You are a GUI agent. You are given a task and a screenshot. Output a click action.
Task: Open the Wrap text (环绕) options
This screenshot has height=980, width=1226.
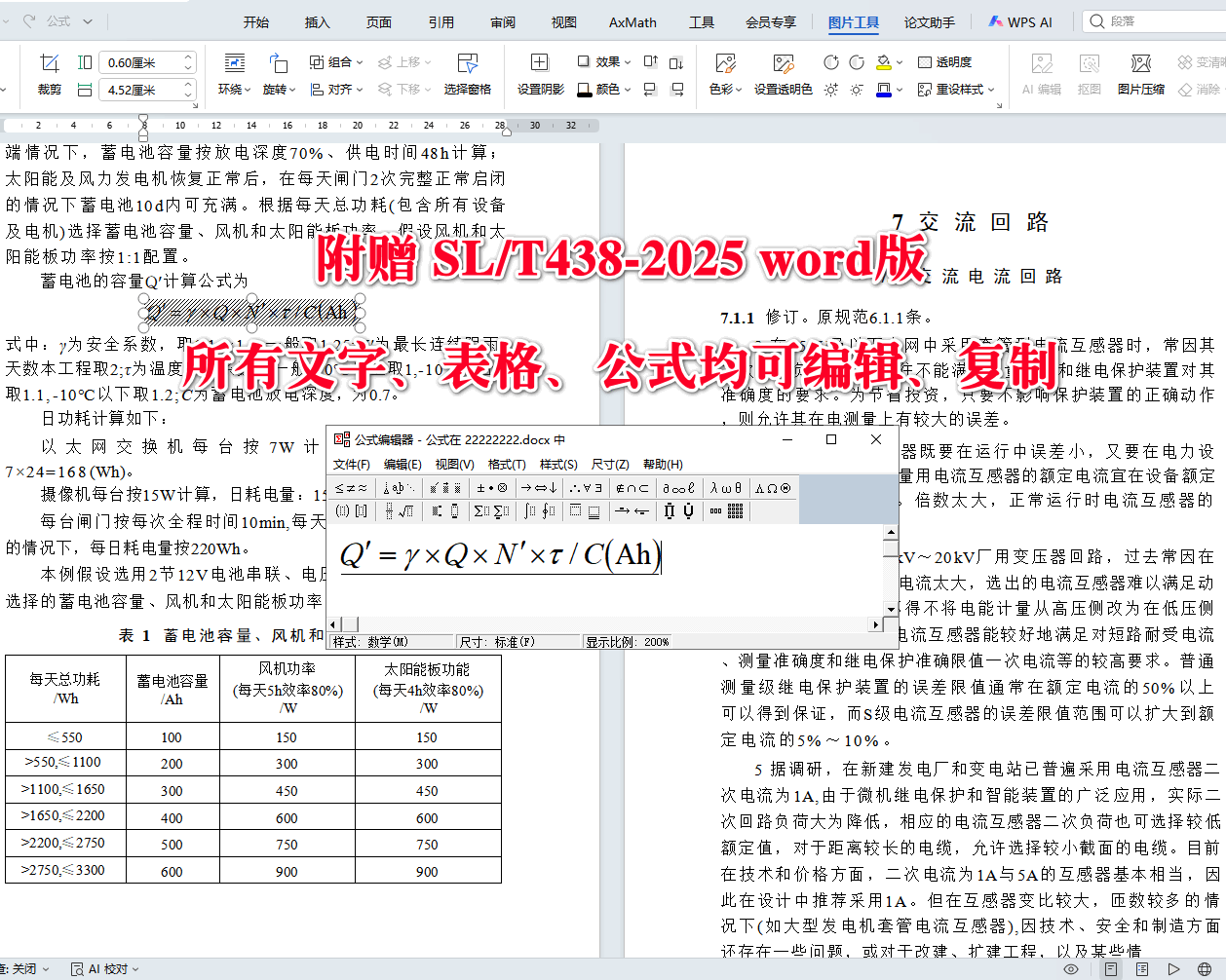coord(234,74)
